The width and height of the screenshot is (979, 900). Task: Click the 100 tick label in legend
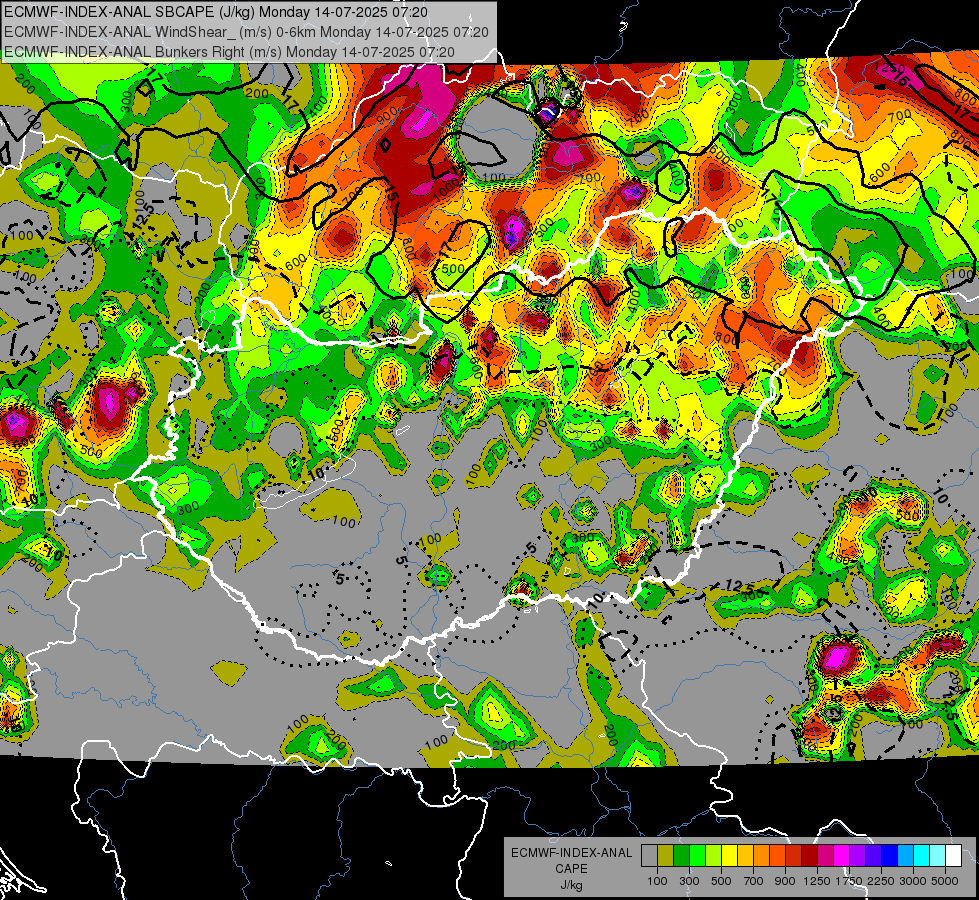tap(657, 881)
